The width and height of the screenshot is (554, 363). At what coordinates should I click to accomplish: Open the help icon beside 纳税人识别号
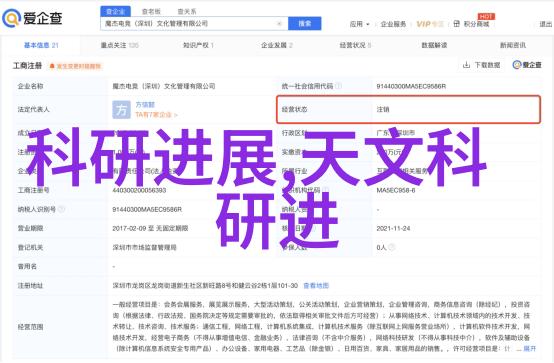[61, 209]
